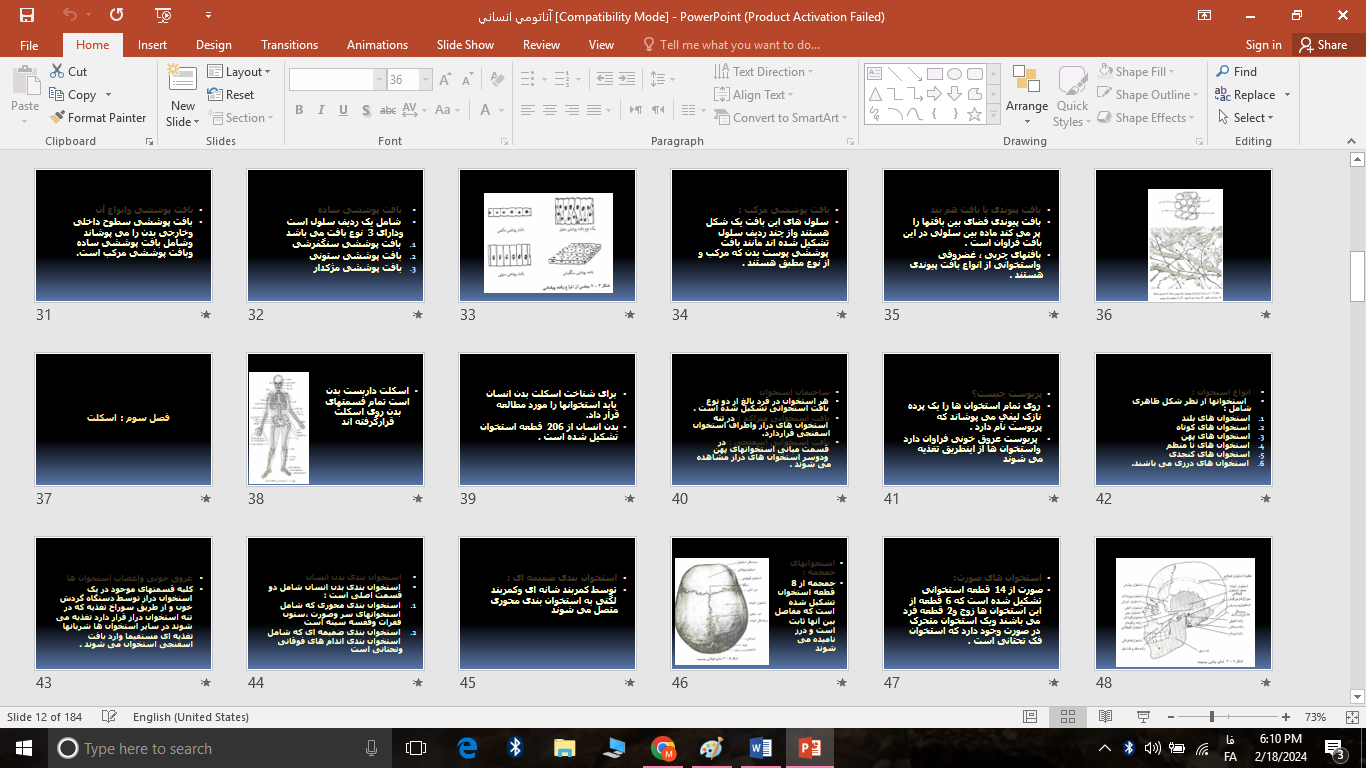Click Slide Show view icon in status bar
The width and height of the screenshot is (1366, 768).
pos(1142,717)
